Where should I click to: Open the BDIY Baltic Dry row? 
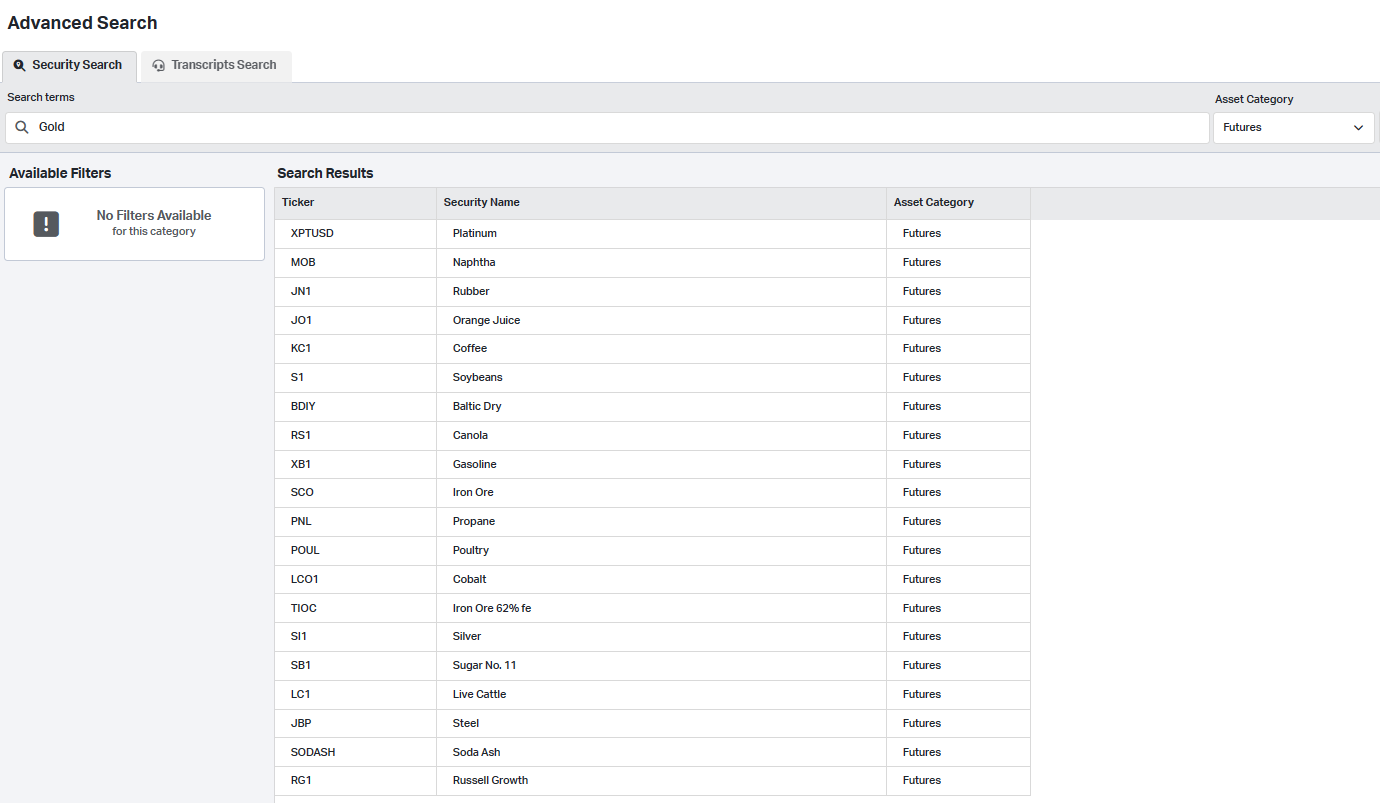(x=477, y=406)
